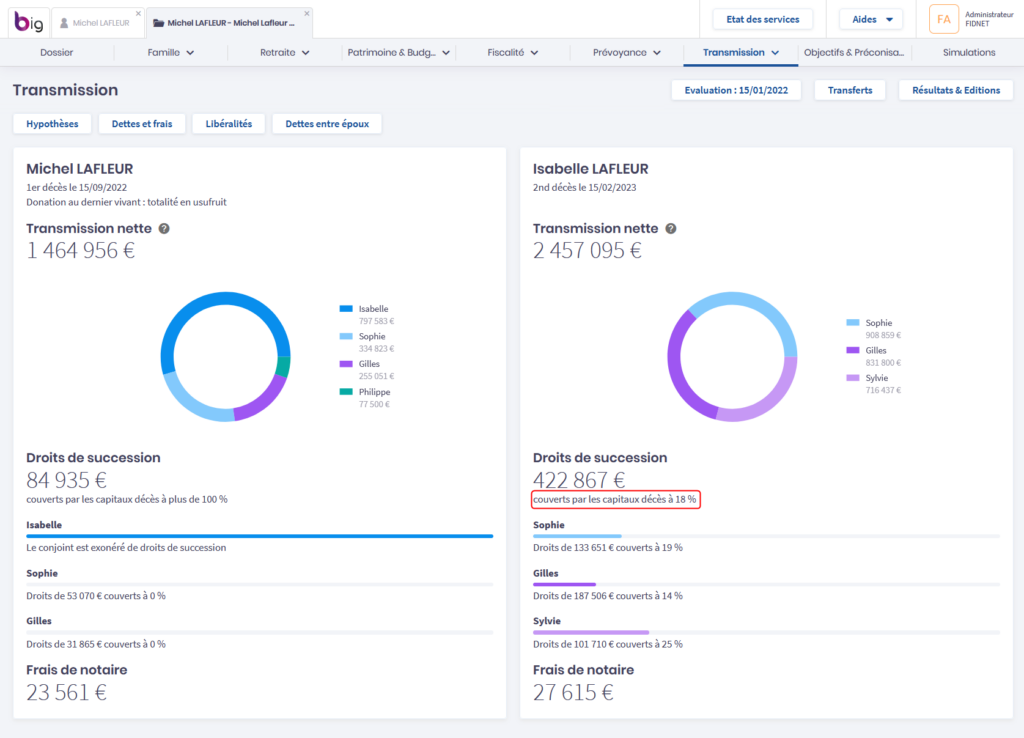Expand the Retraite dropdown menu
Image resolution: width=1024 pixels, height=738 pixels.
click(x=285, y=52)
